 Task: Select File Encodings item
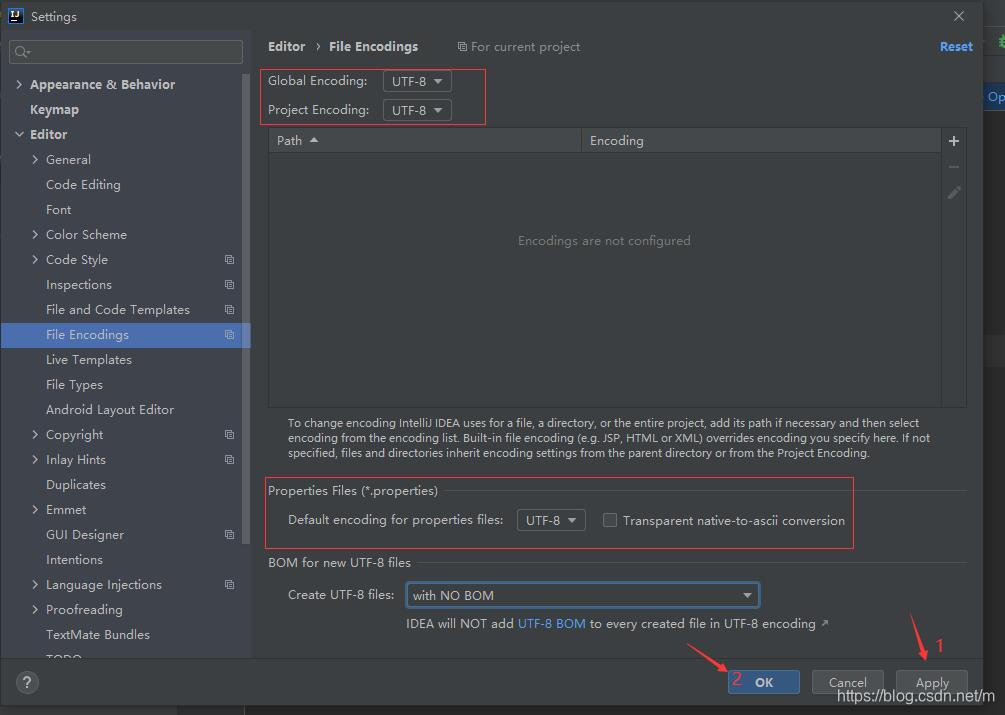point(126,334)
